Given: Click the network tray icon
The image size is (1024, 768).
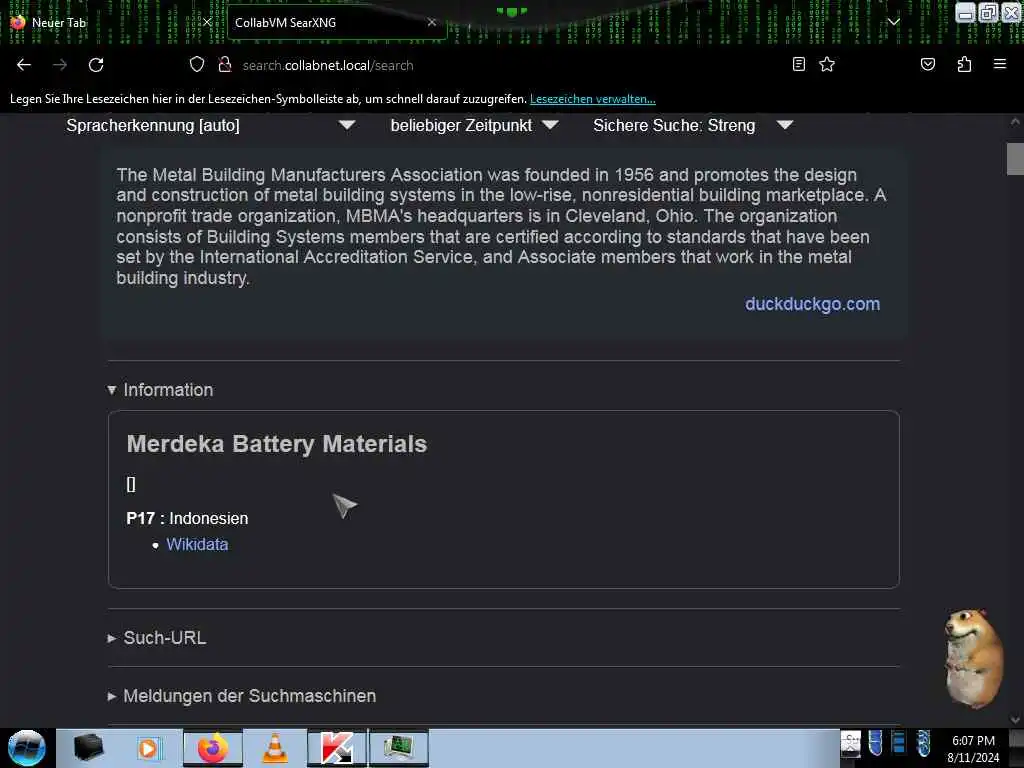Looking at the screenshot, I should (x=899, y=743).
